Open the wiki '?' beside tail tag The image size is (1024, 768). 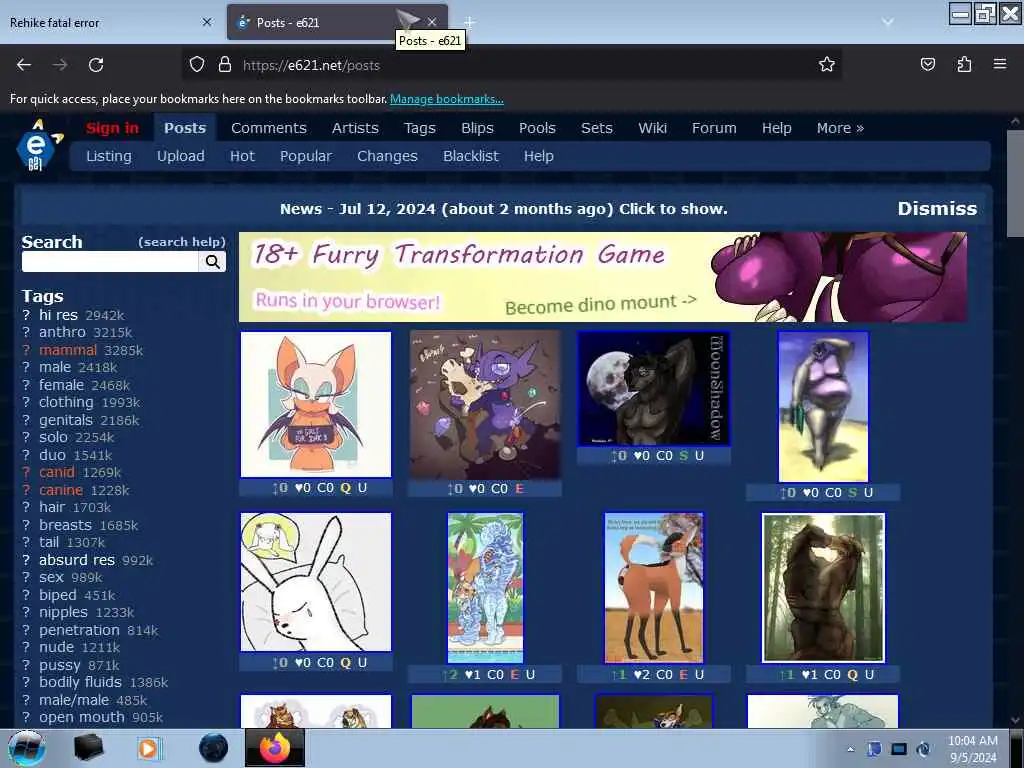tap(26, 542)
